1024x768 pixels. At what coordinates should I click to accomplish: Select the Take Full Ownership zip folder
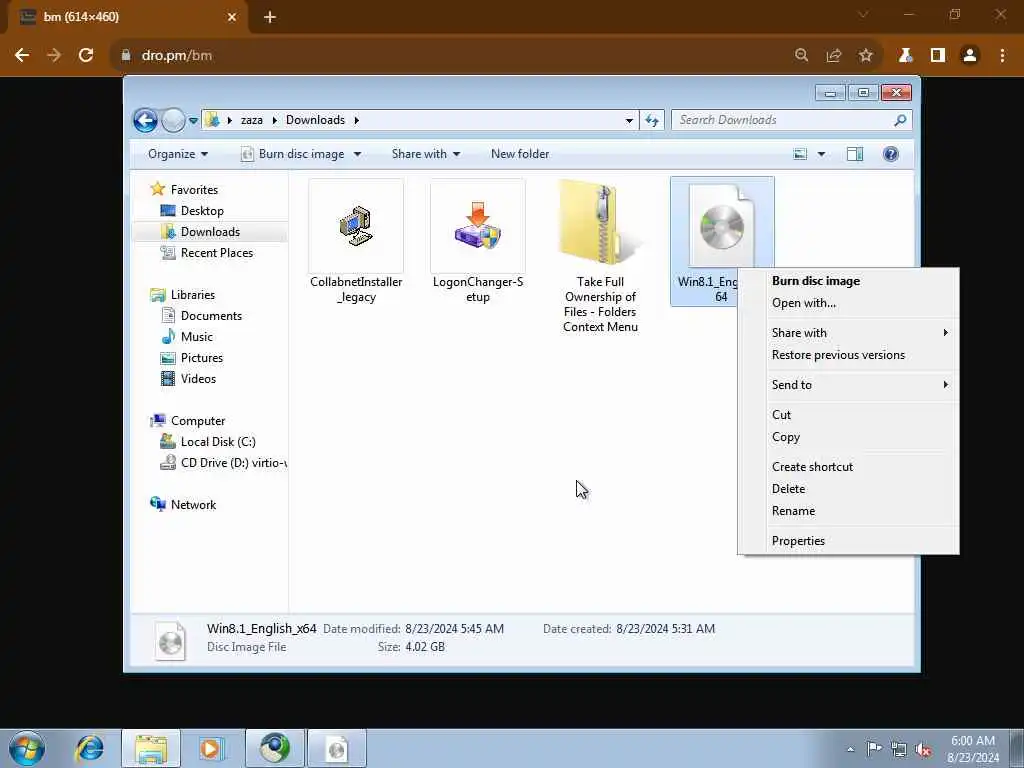600,225
